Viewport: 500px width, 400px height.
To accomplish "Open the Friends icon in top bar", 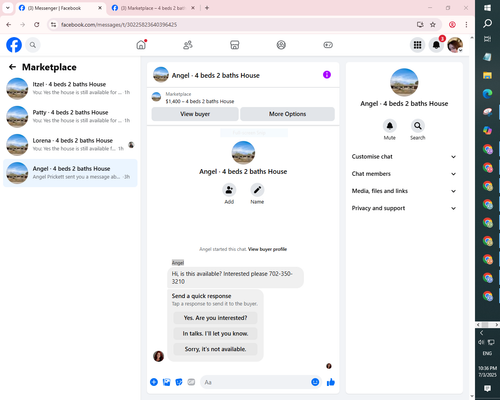I will click(x=188, y=45).
